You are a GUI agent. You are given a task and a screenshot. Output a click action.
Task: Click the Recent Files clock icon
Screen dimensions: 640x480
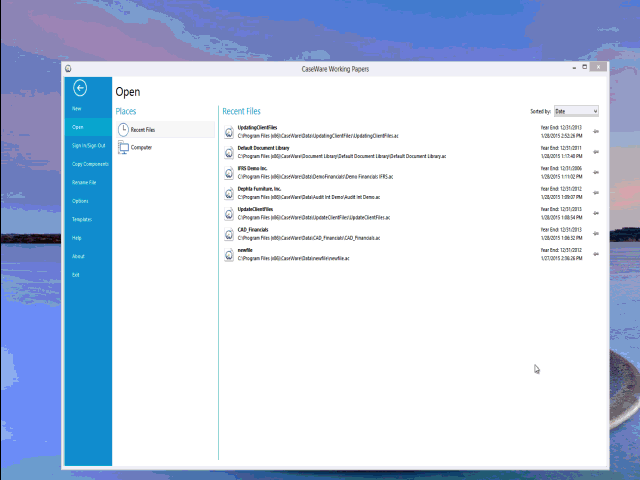(123, 129)
